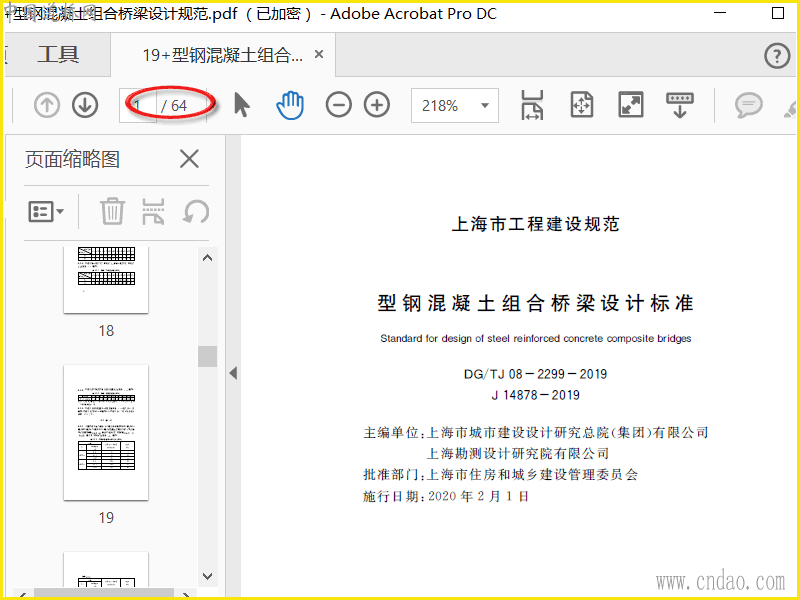The width and height of the screenshot is (800, 600).
Task: Click the read mode download-arrow icon
Action: 680,105
